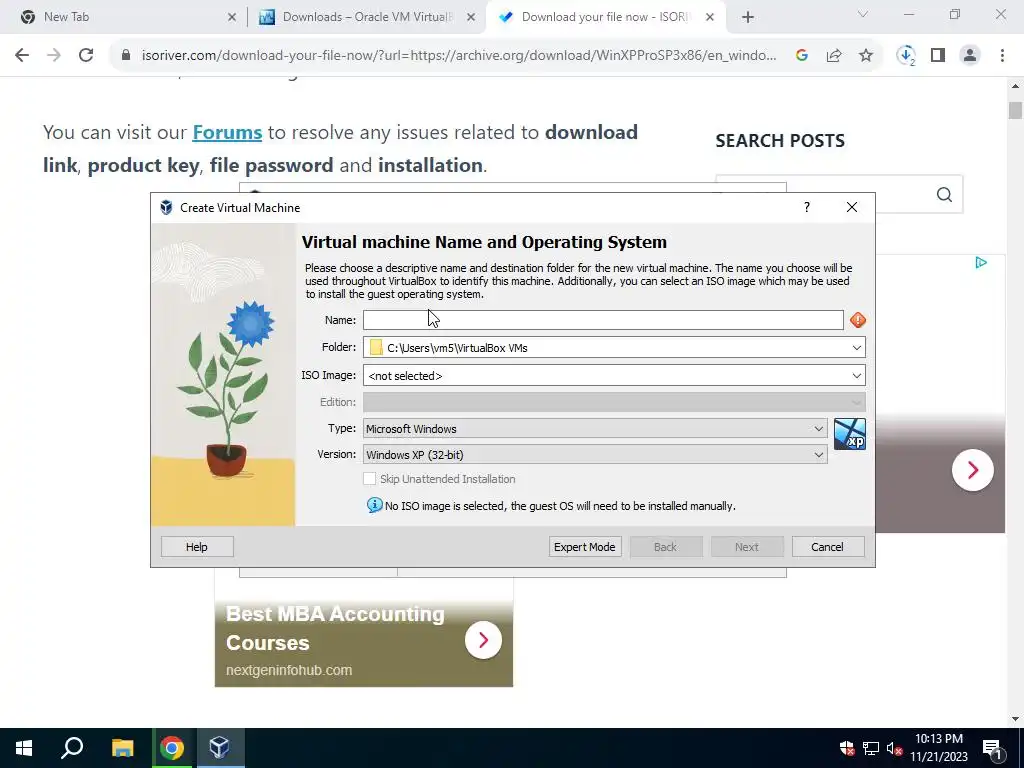This screenshot has width=1024, height=768.
Task: Close the New Tab tab
Action: tap(232, 18)
